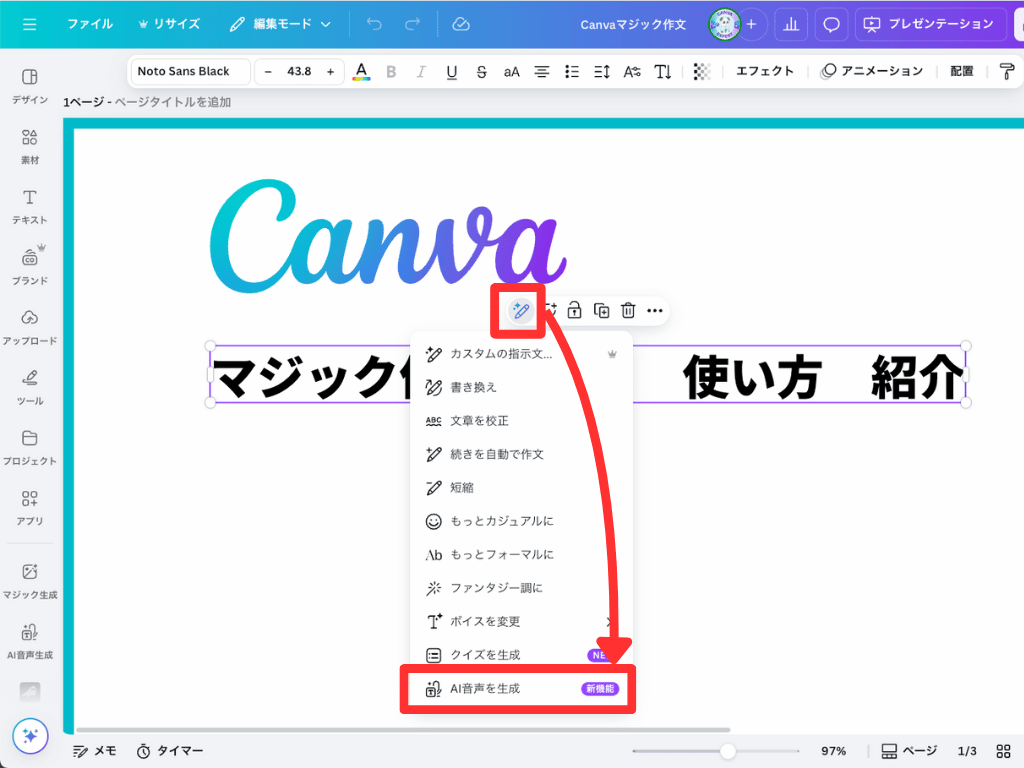
Task: Open the user profile avatar
Action: [724, 24]
